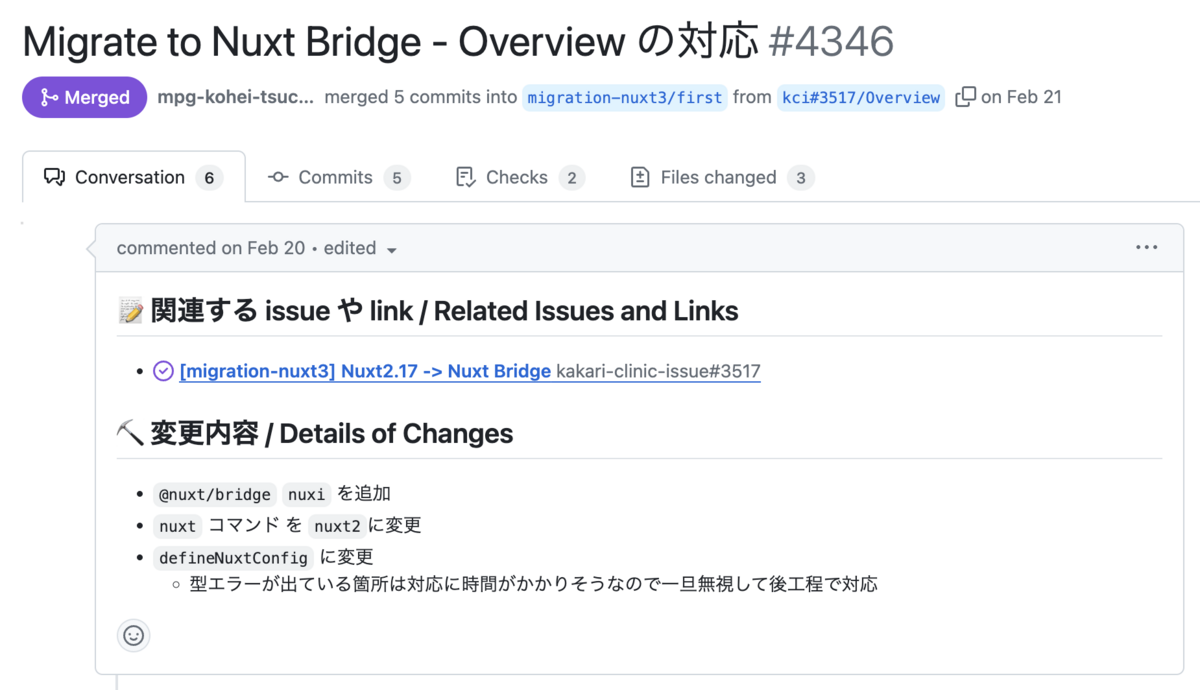Click the Files changed diff icon
This screenshot has height=690, width=1200.
(640, 178)
